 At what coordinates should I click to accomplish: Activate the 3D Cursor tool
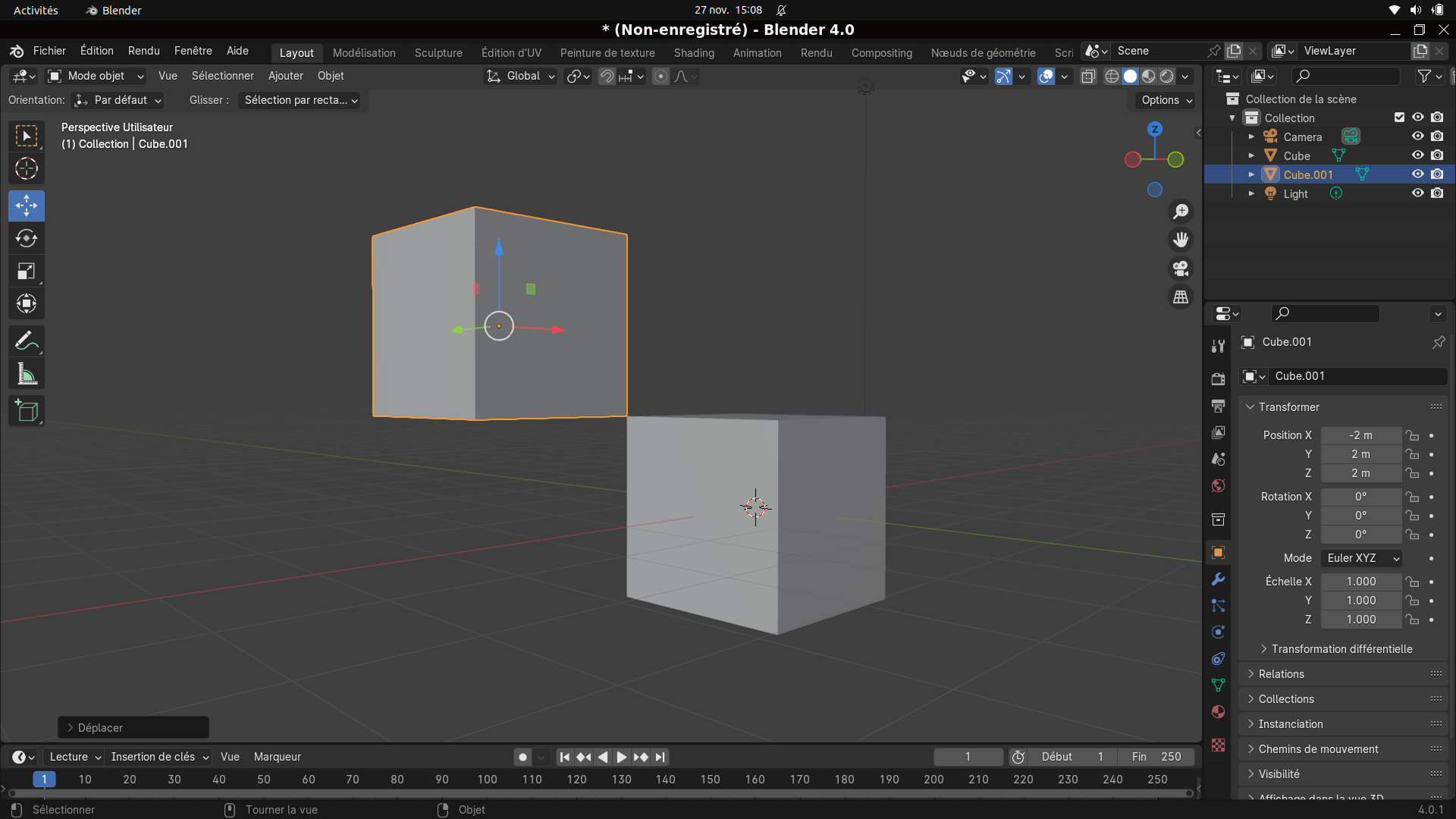27,168
